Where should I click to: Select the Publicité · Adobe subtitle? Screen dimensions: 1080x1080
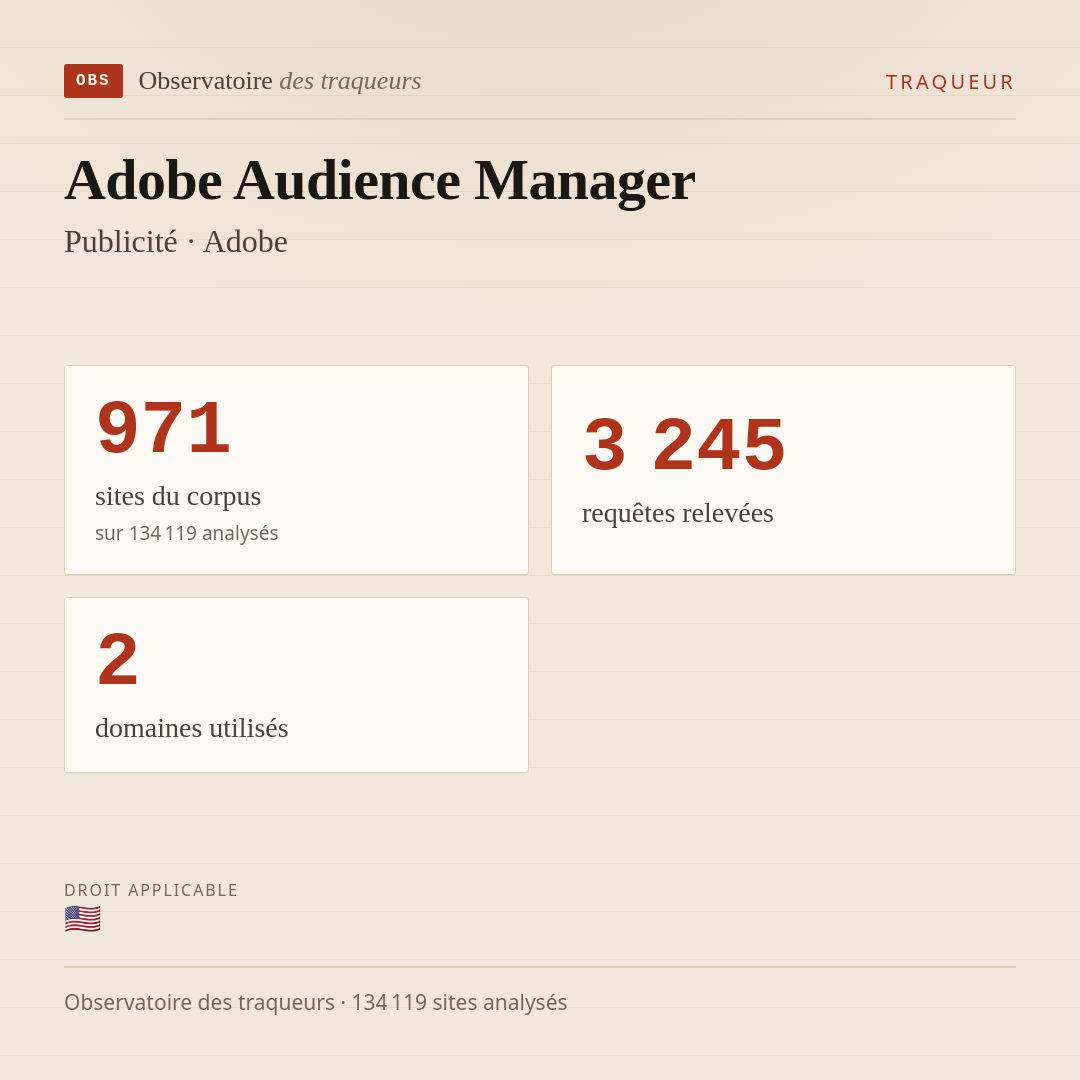[176, 242]
